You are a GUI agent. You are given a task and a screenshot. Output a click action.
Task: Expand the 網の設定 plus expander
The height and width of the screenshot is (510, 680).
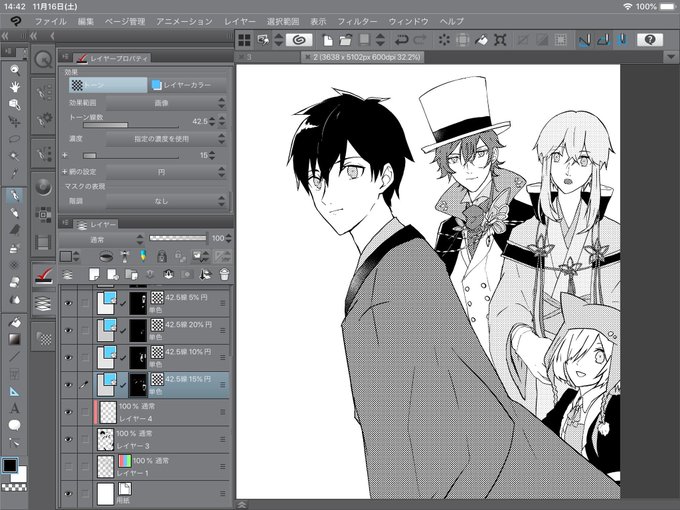(x=65, y=172)
